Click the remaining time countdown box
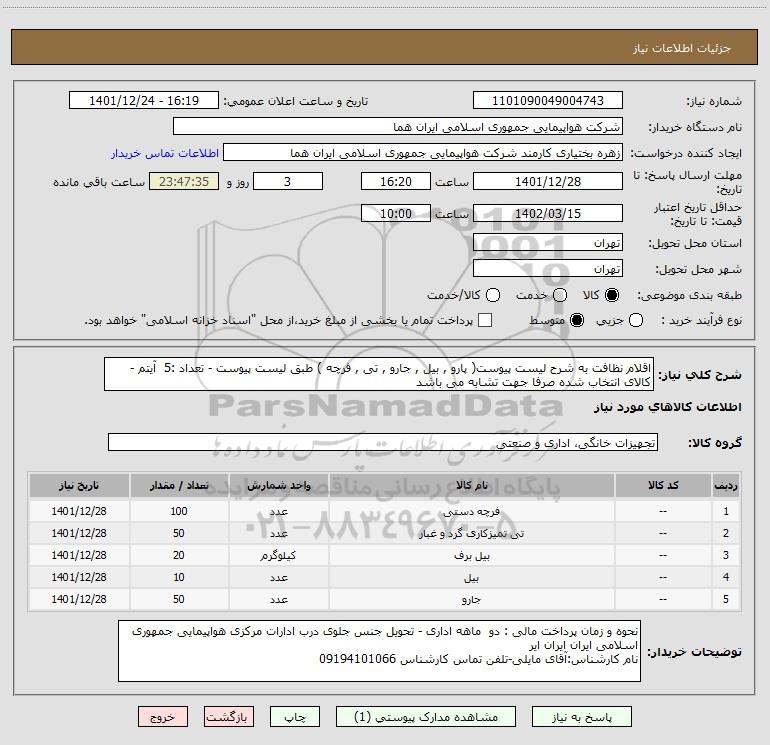Screen dimensions: 770x745 tap(182, 182)
